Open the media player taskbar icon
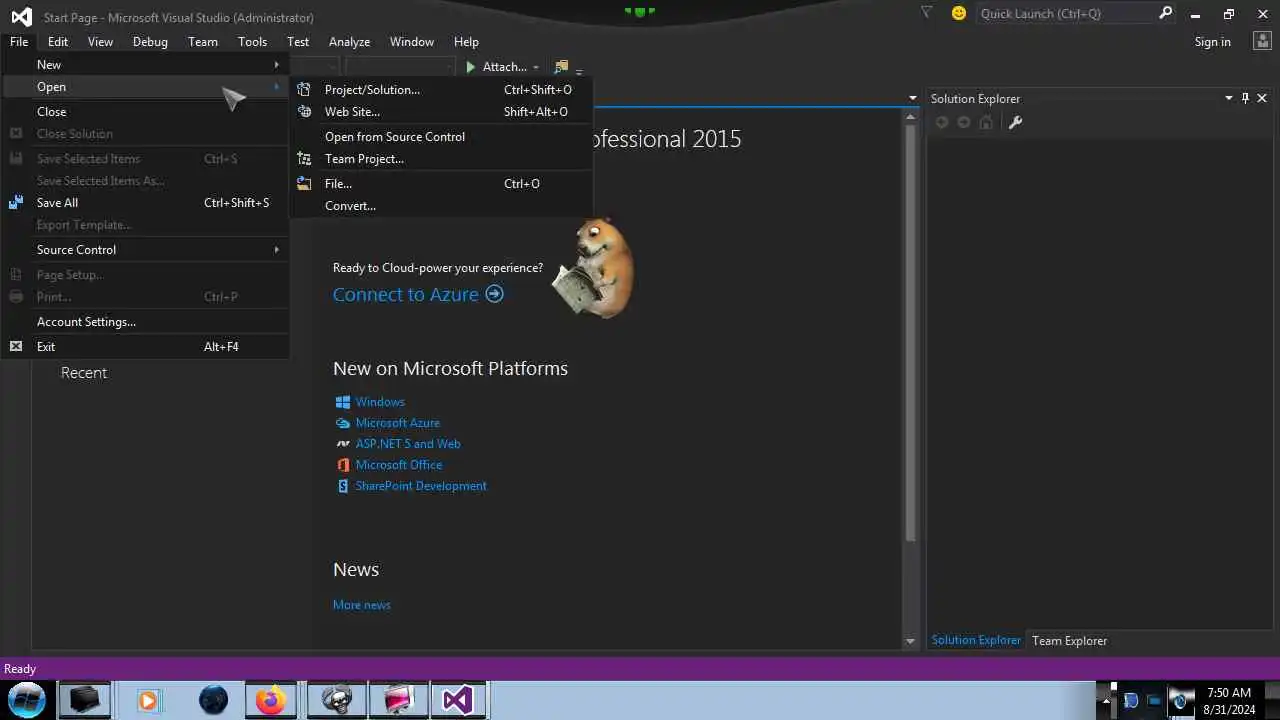Viewport: 1280px width, 720px height. click(147, 699)
